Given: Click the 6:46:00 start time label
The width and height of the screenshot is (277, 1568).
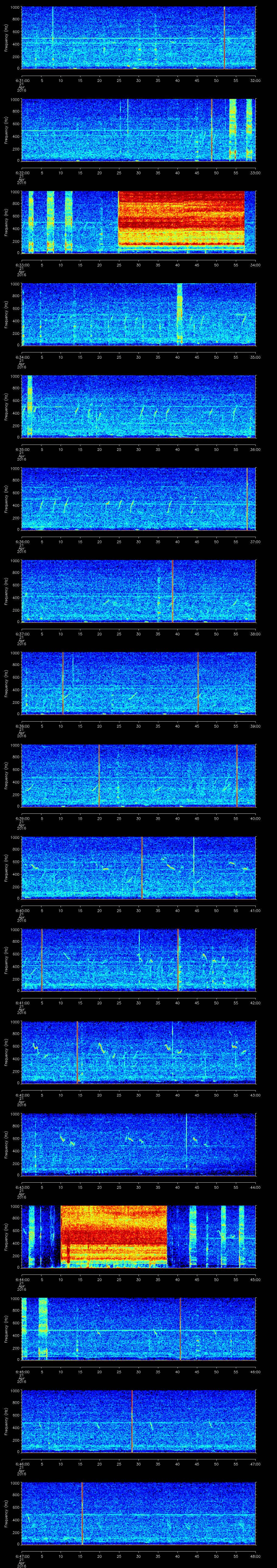Looking at the screenshot, I should click(22, 1464).
